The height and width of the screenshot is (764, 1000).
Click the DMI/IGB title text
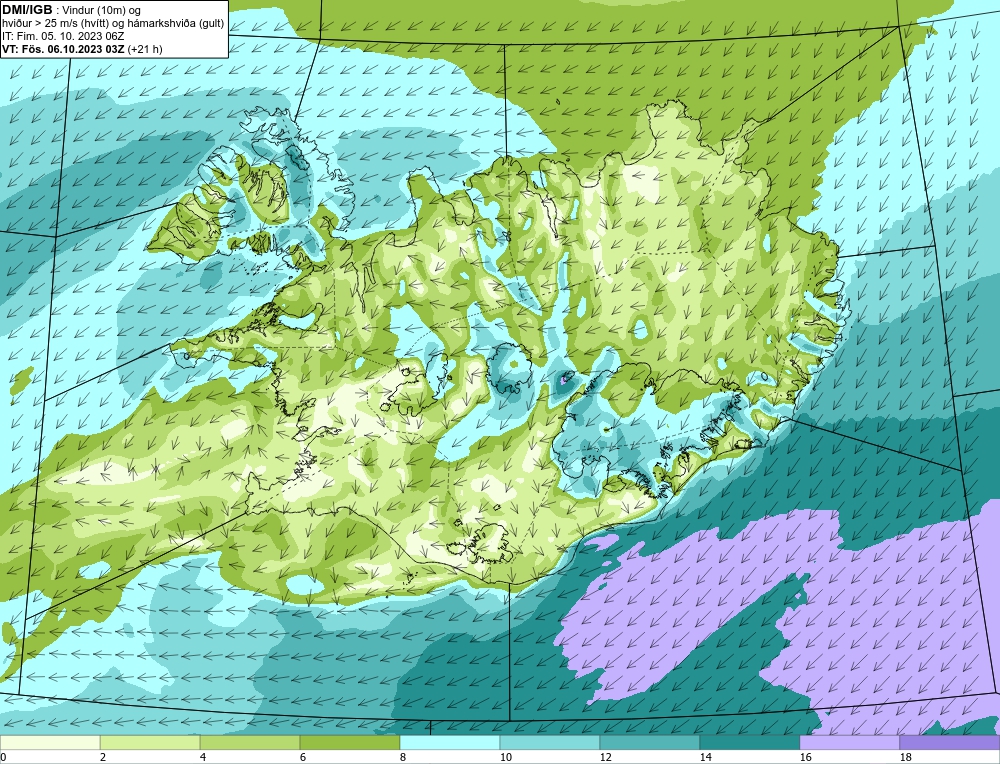click(27, 10)
